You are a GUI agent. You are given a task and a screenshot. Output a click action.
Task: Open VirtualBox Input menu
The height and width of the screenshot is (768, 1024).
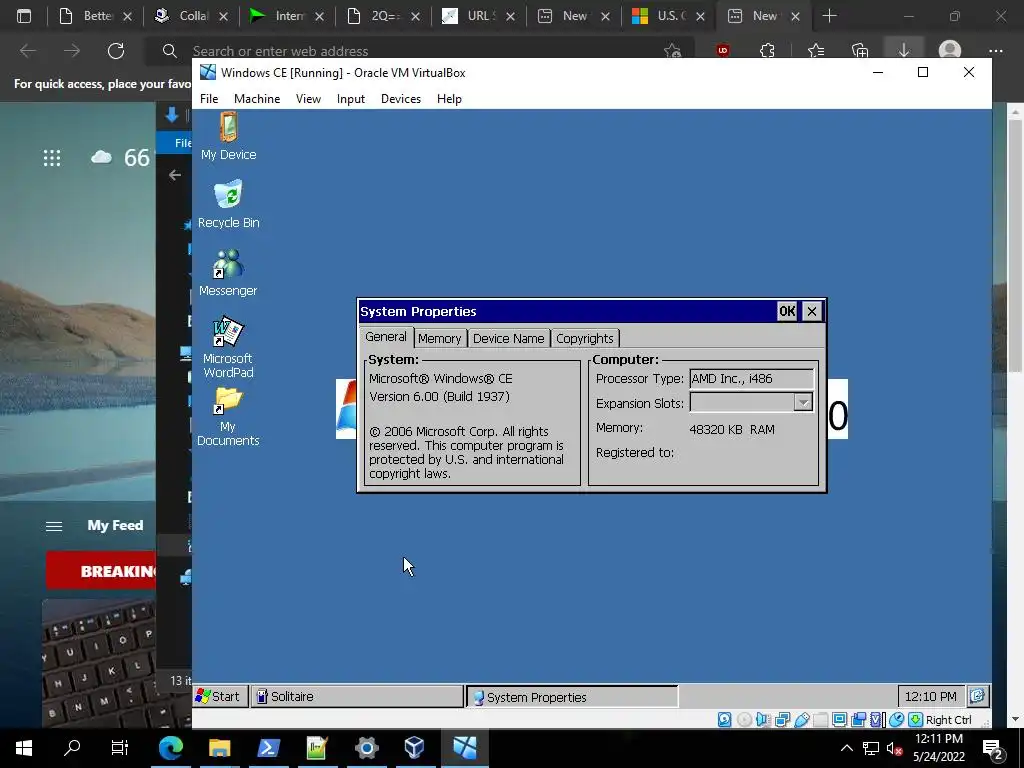coord(351,99)
